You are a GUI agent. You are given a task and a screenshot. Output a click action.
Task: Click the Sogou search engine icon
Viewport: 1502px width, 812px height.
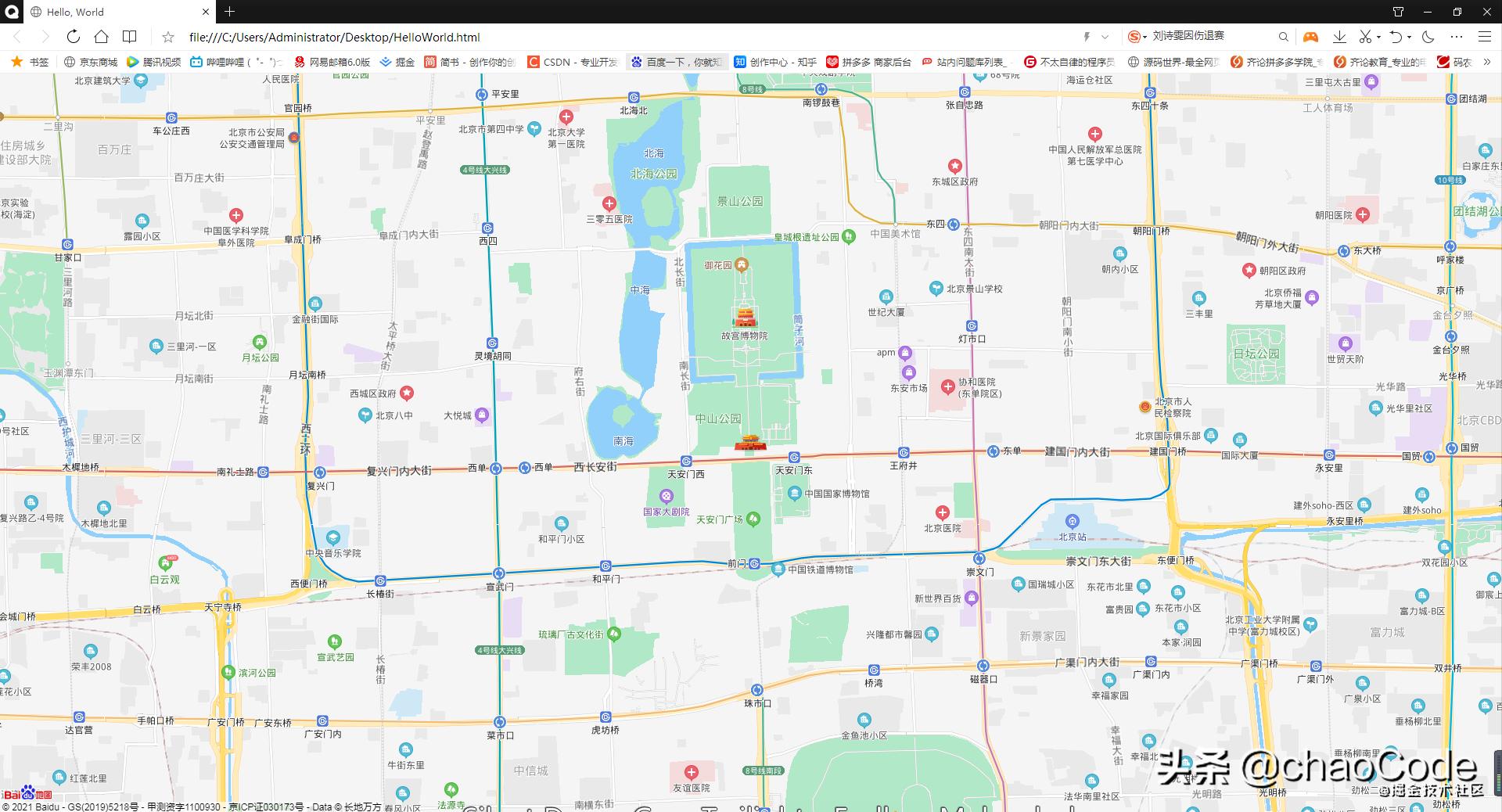point(1134,37)
